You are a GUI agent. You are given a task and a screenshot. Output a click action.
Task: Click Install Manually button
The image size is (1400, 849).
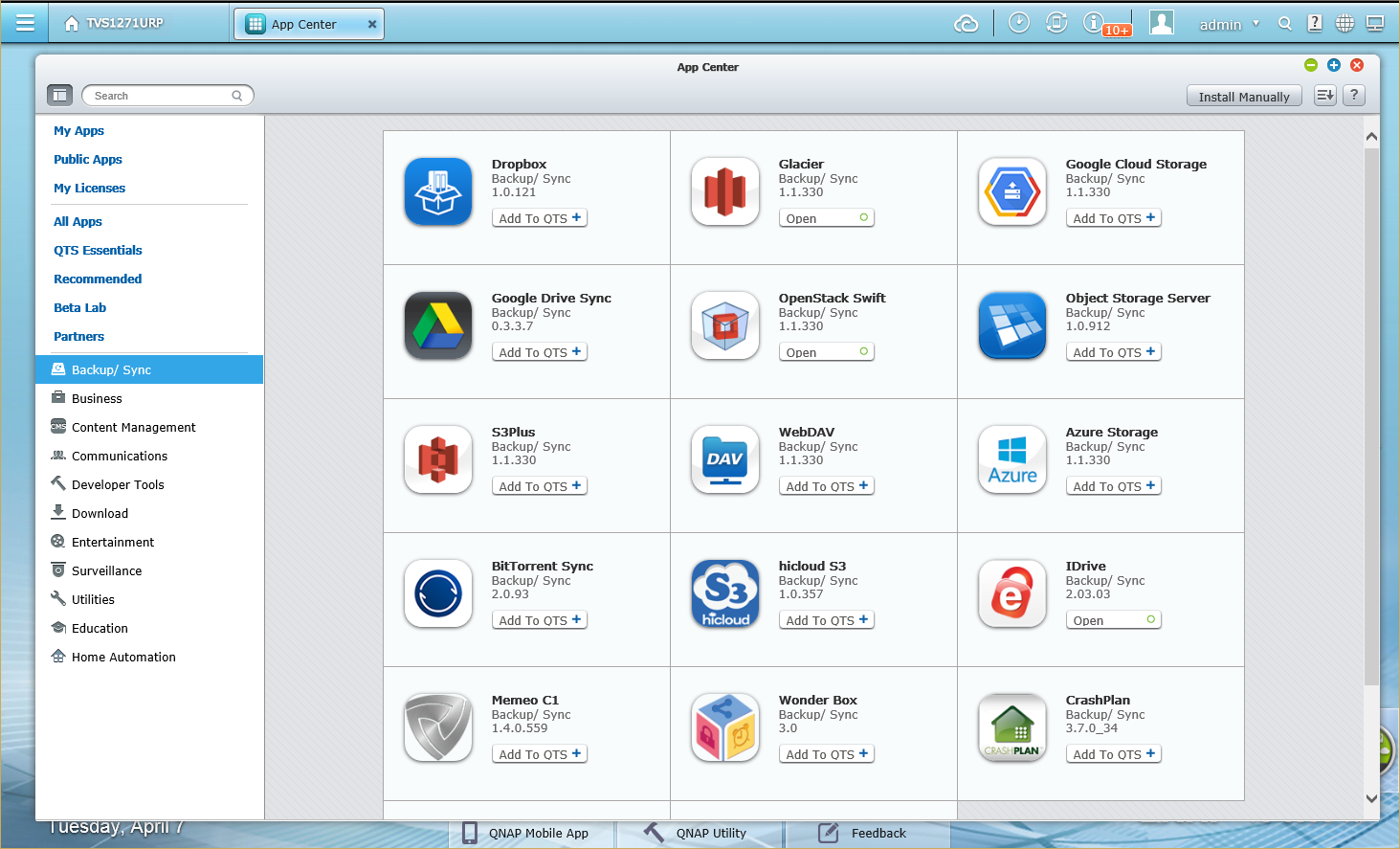(x=1244, y=96)
